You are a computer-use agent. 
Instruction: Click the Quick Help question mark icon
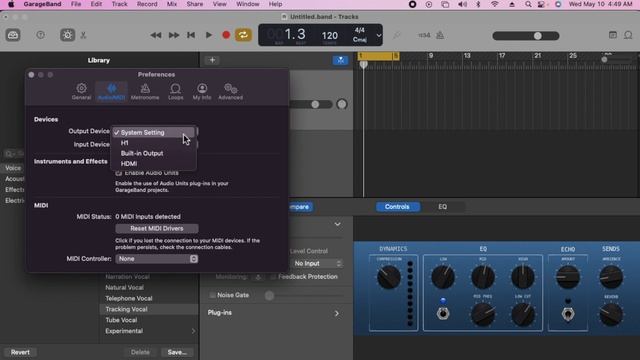pyautogui.click(x=40, y=35)
